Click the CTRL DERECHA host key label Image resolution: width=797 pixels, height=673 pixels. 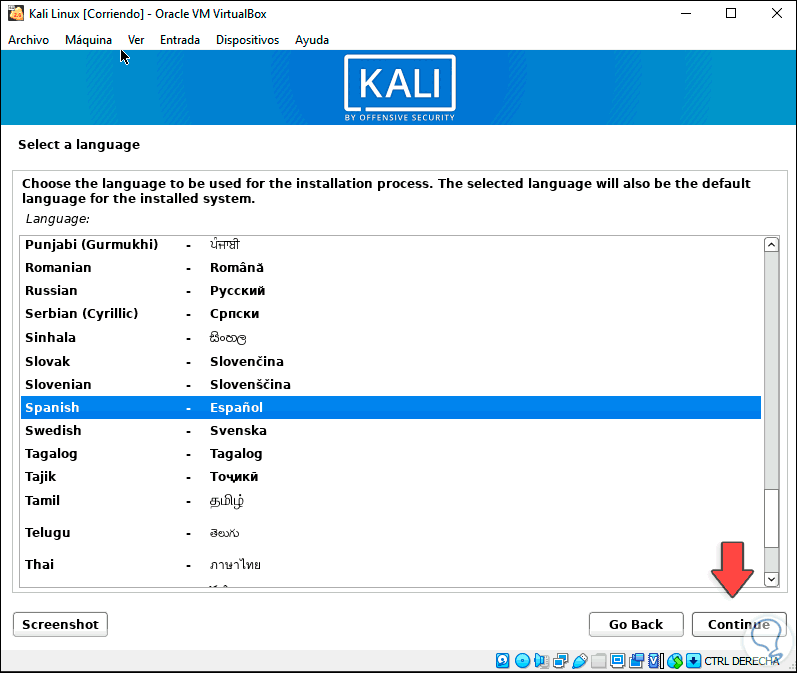pyautogui.click(x=742, y=661)
